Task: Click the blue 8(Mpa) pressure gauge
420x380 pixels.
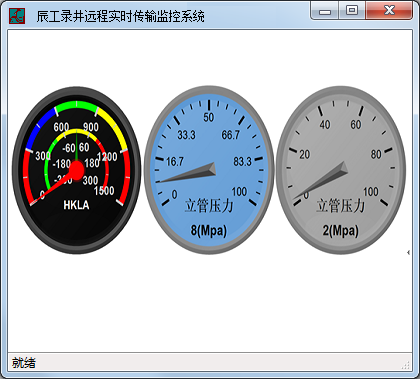Action: tap(209, 170)
